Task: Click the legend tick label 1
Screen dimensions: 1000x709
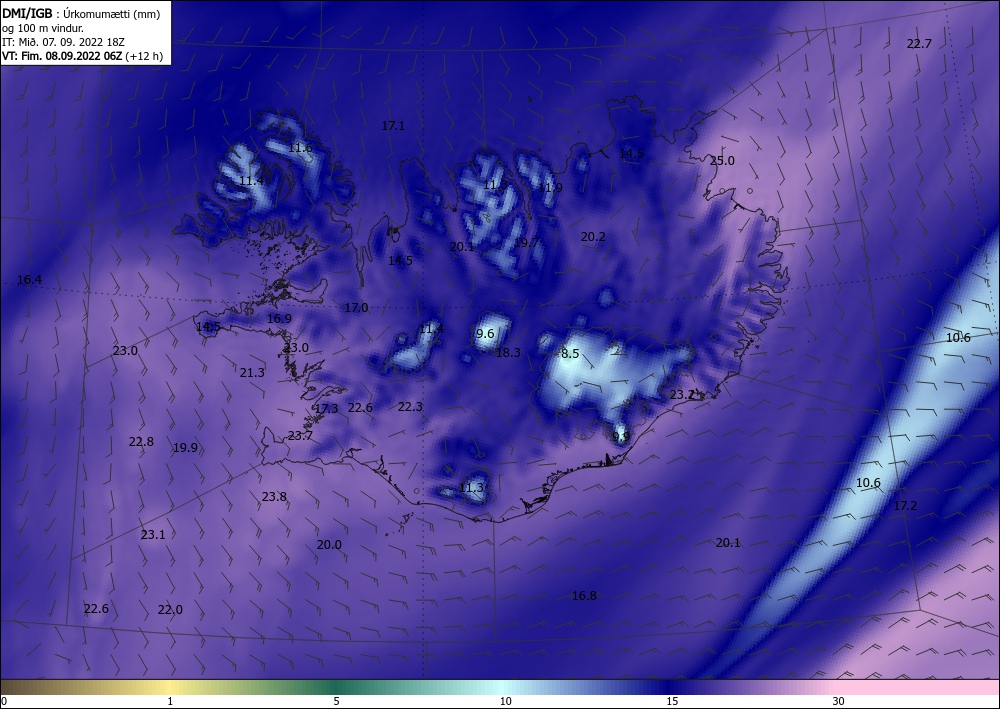Action: pos(170,702)
